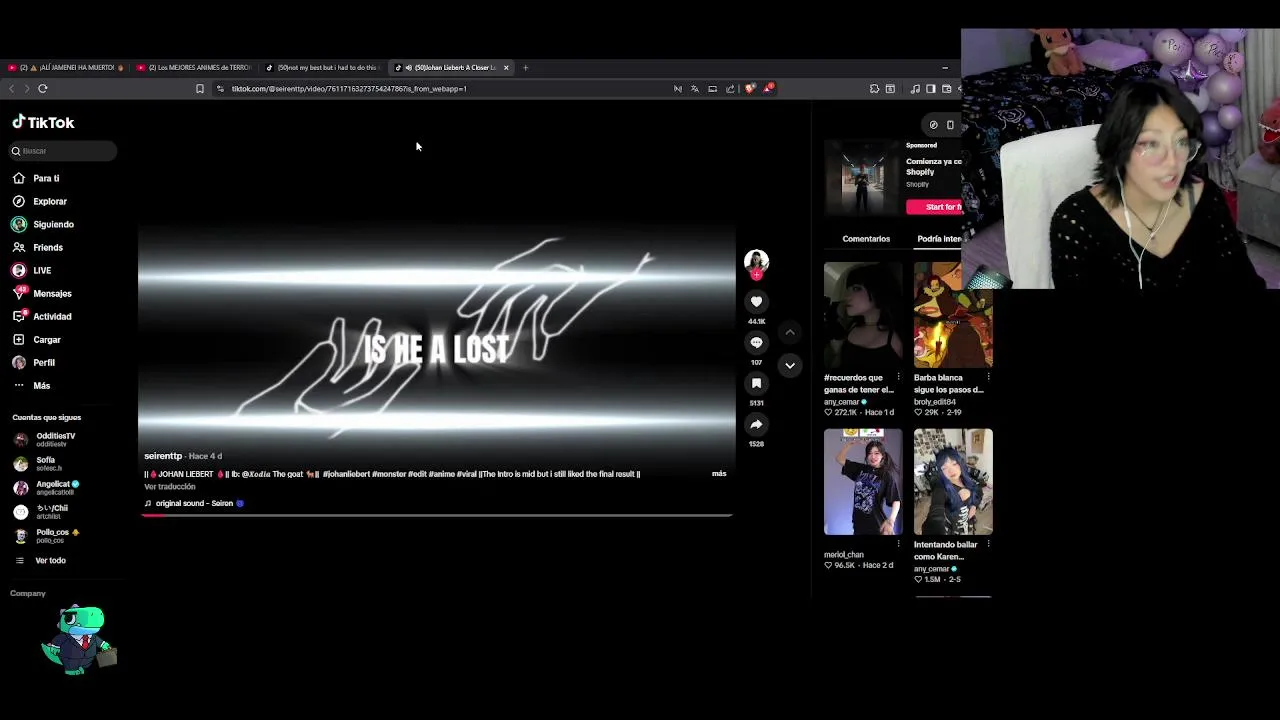1280x720 pixels.
Task: Click the browser reload button
Action: point(43,88)
